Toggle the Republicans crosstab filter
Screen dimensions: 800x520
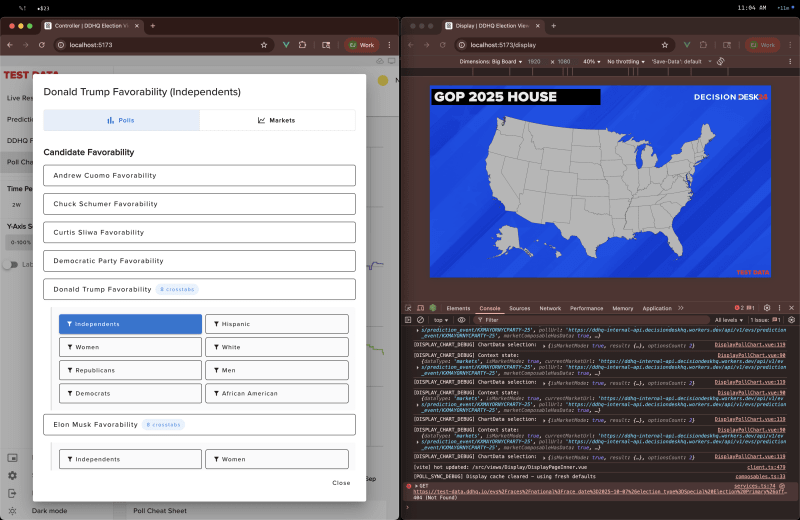[x=130, y=370]
